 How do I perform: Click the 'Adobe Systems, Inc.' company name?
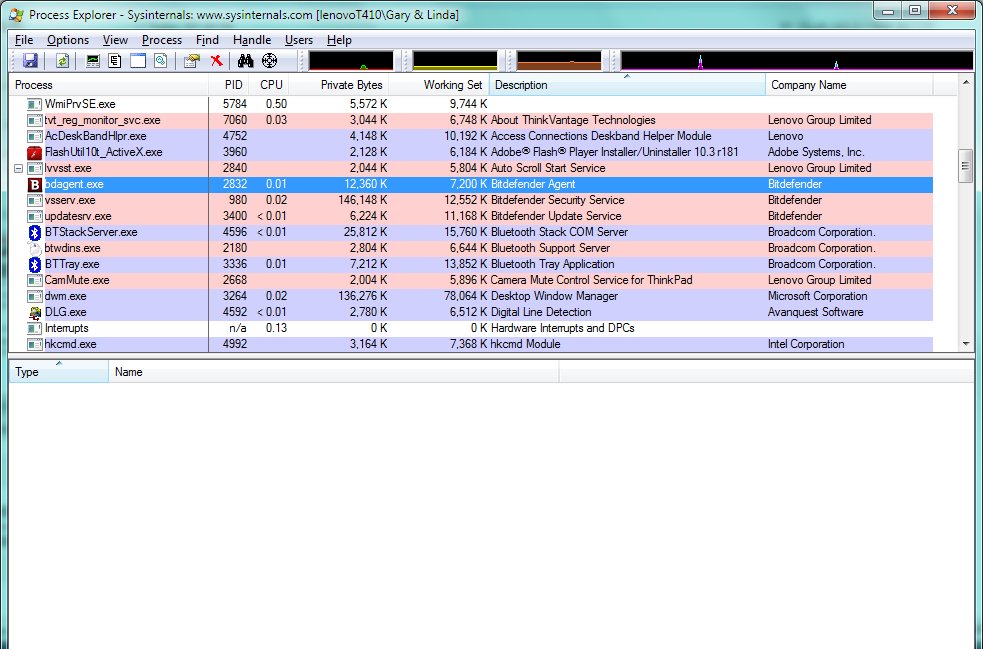pos(816,152)
